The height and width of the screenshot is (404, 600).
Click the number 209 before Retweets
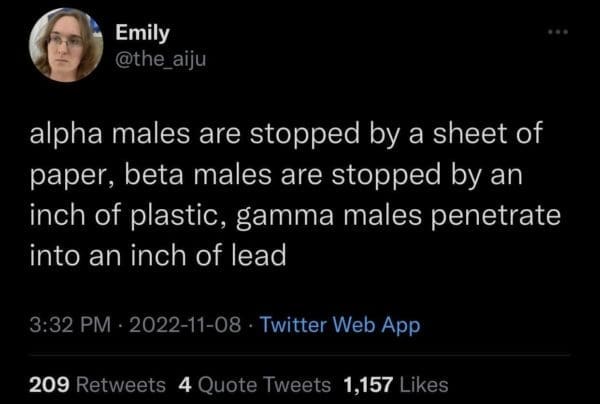click(49, 383)
